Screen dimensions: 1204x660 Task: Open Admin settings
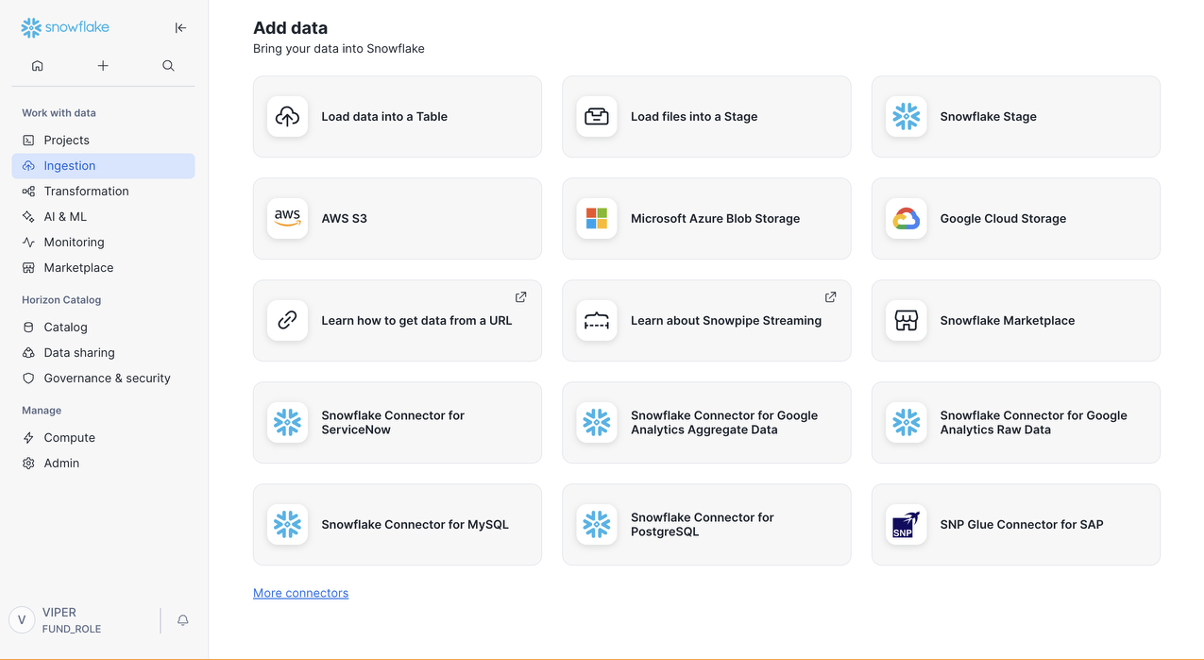(103, 463)
